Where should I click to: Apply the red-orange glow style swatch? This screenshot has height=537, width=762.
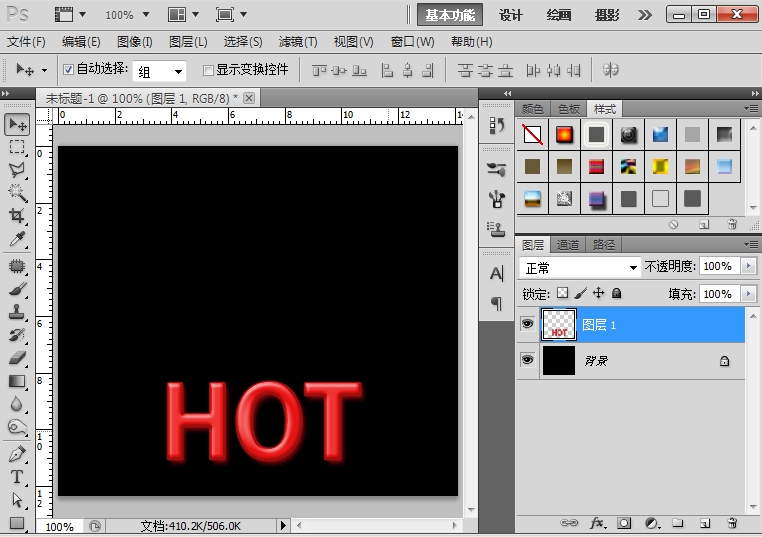pyautogui.click(x=564, y=134)
